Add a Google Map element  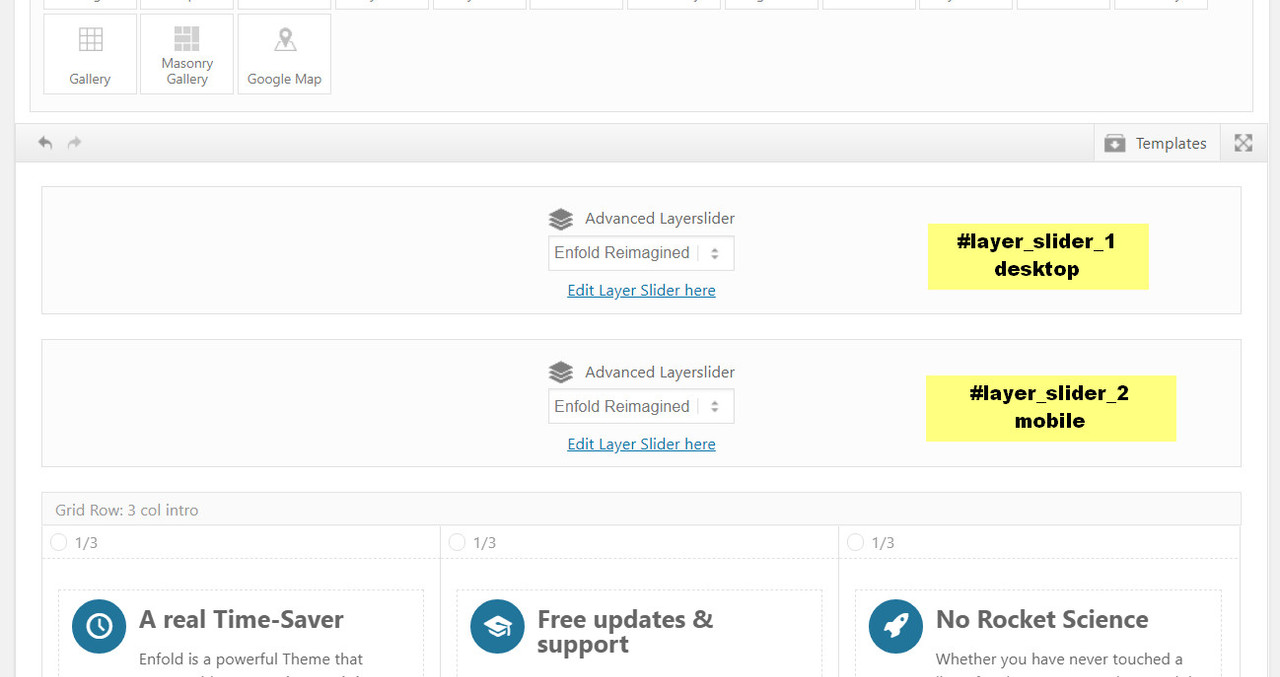coord(284,54)
